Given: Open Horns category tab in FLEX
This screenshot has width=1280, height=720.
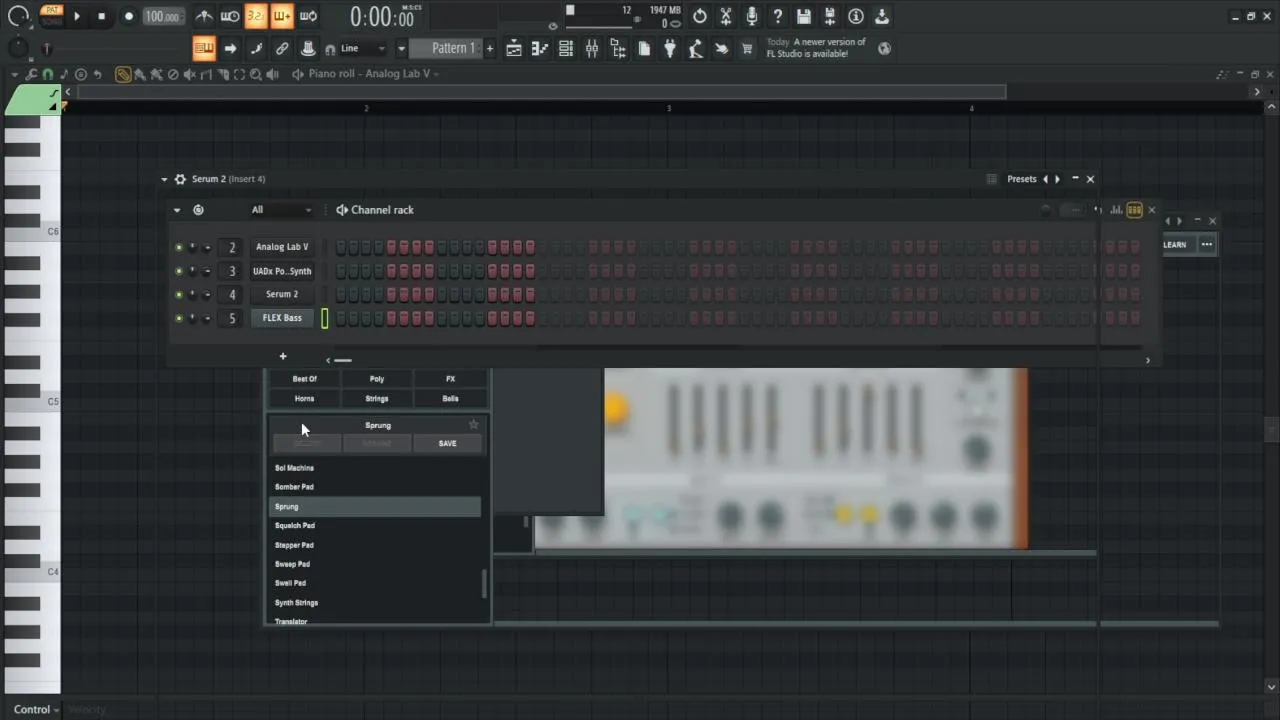Looking at the screenshot, I should pyautogui.click(x=304, y=399).
